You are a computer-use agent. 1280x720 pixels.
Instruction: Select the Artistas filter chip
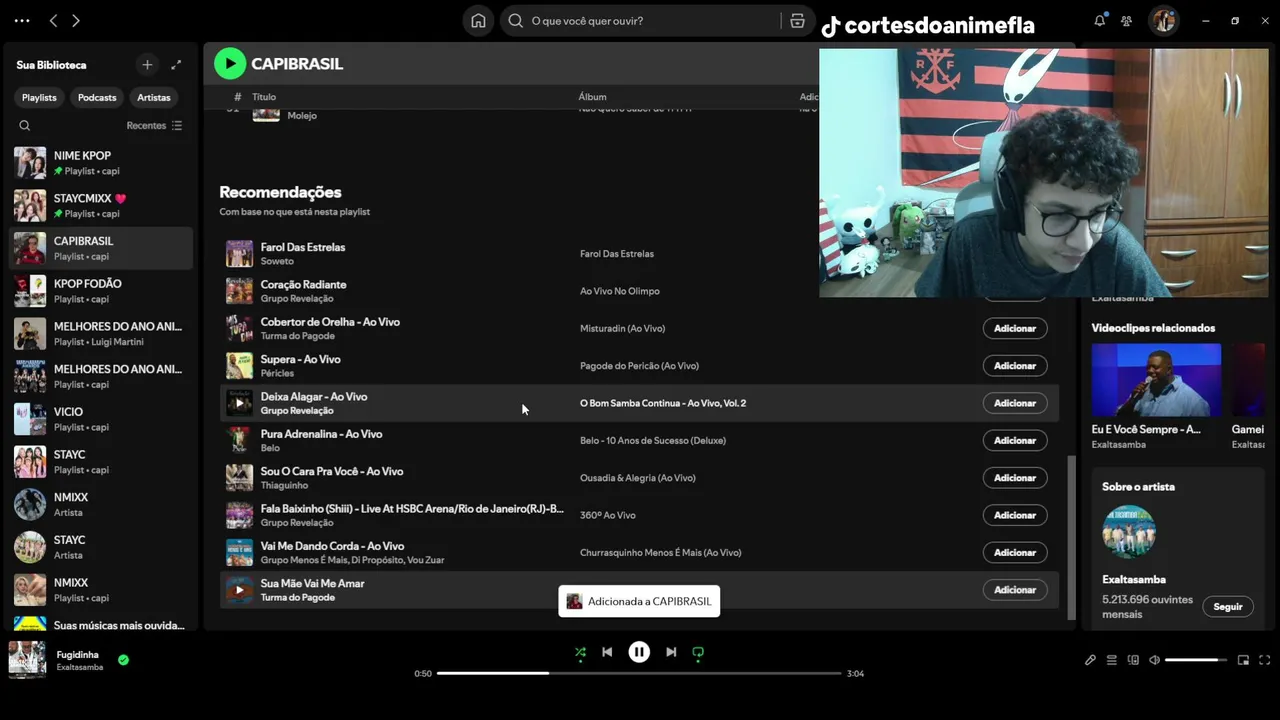pos(154,97)
